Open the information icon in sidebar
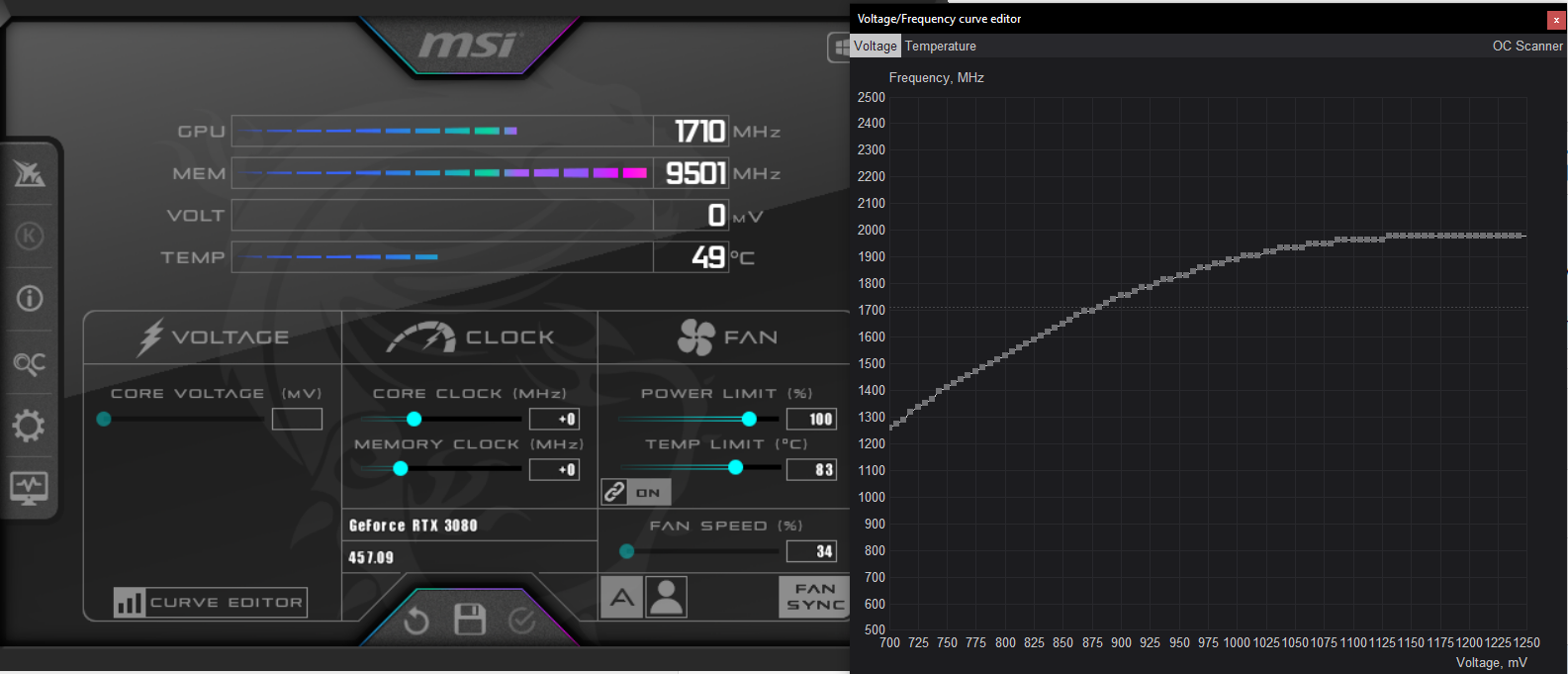This screenshot has width=1568, height=674. tap(29, 298)
